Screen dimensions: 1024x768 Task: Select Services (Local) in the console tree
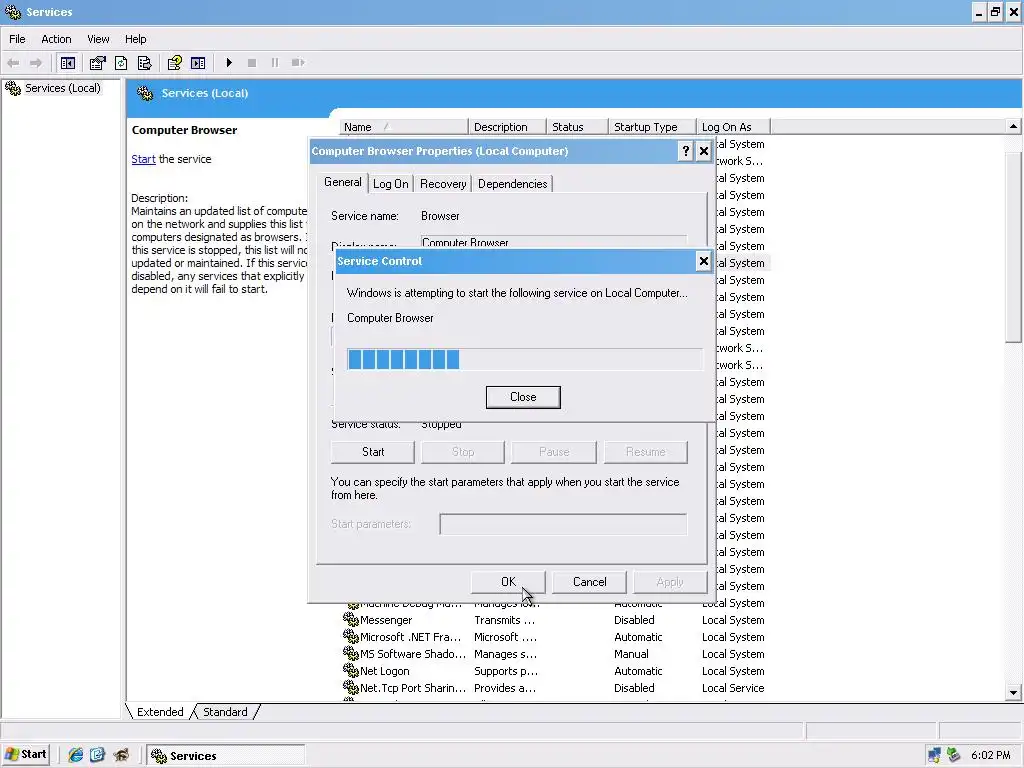click(62, 88)
